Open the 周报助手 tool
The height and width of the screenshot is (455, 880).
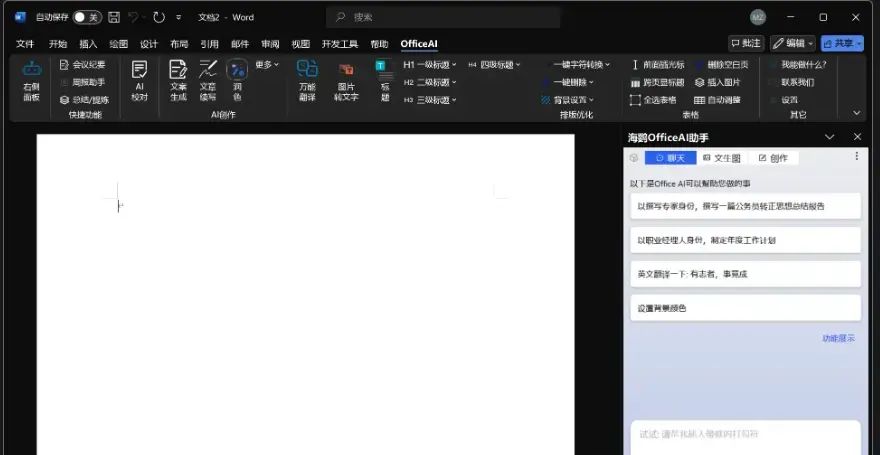click(x=82, y=82)
